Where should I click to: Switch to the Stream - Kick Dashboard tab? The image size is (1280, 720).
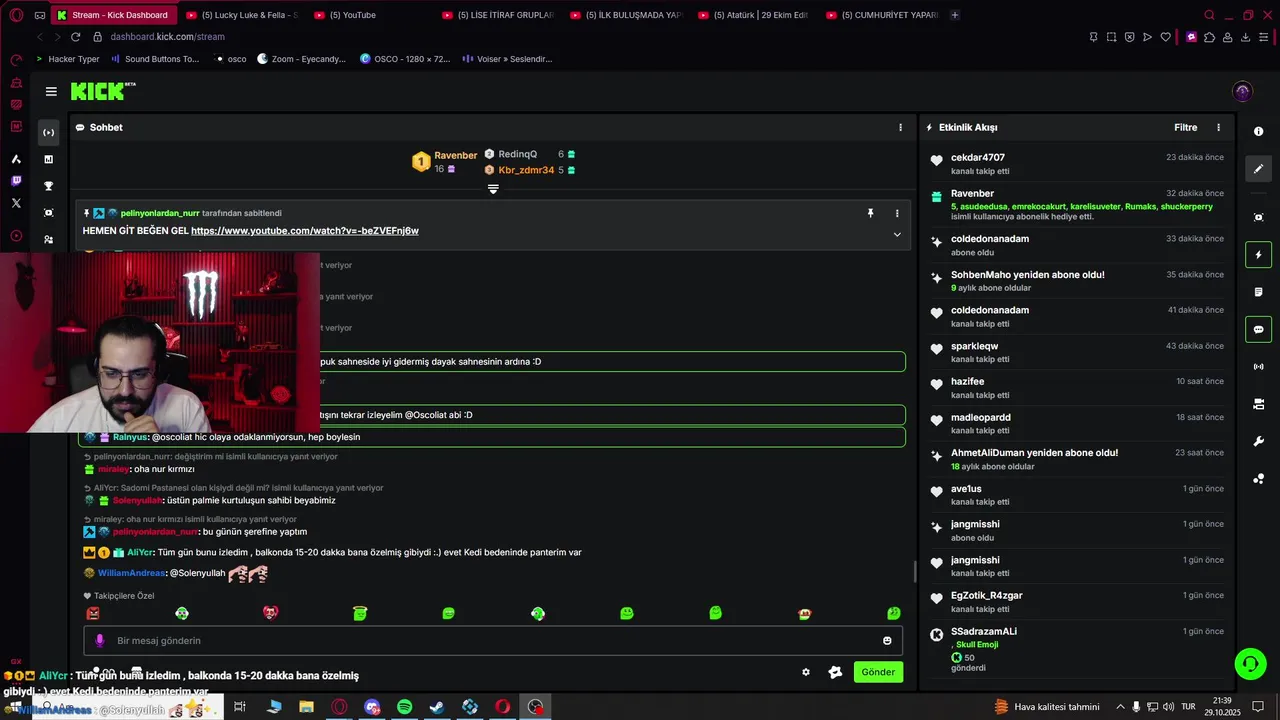(112, 15)
